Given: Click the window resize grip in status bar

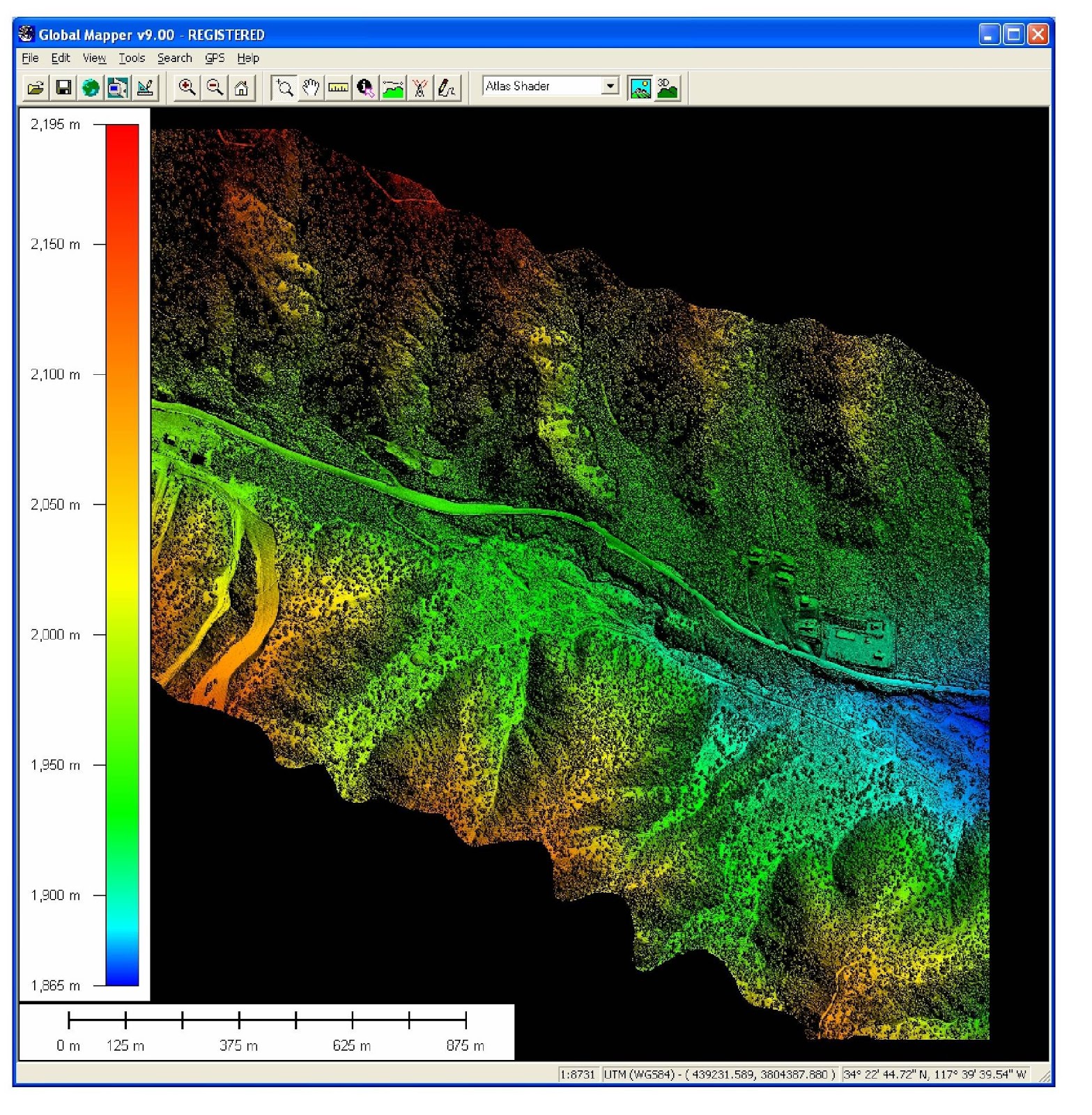Looking at the screenshot, I should coord(1044,1076).
